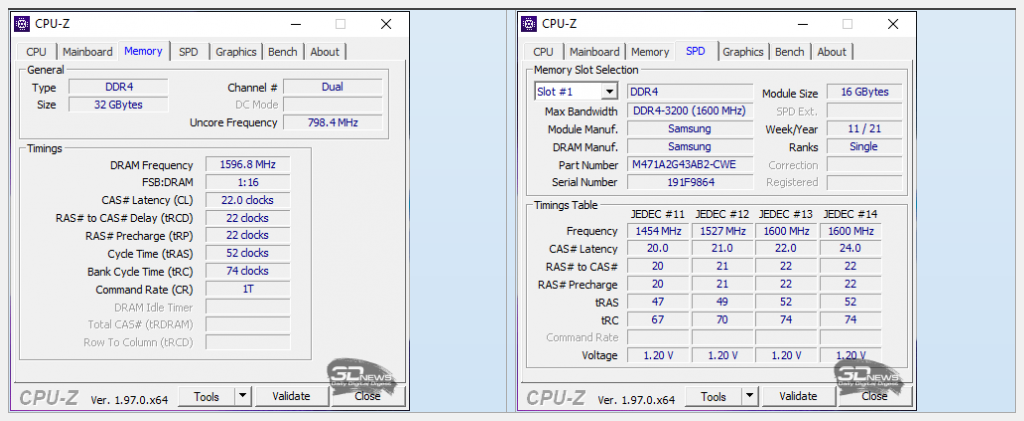The image size is (1024, 421).
Task: Click Validate button in left CPU-Z window
Action: click(291, 396)
